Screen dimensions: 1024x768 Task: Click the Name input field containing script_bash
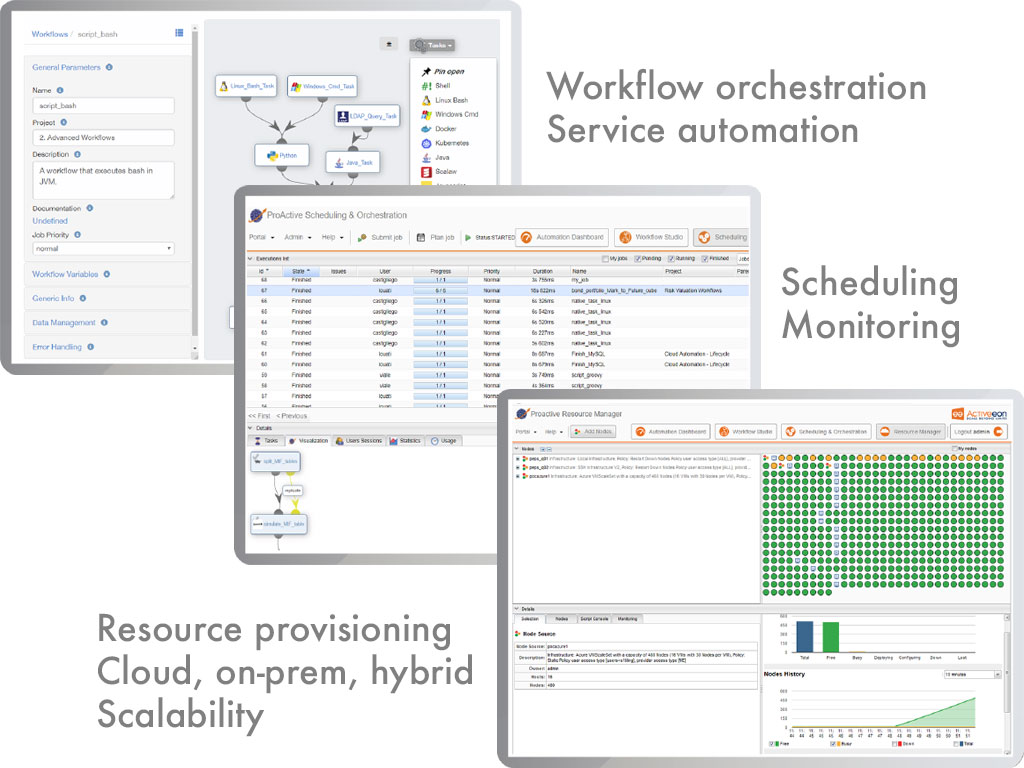coord(103,105)
